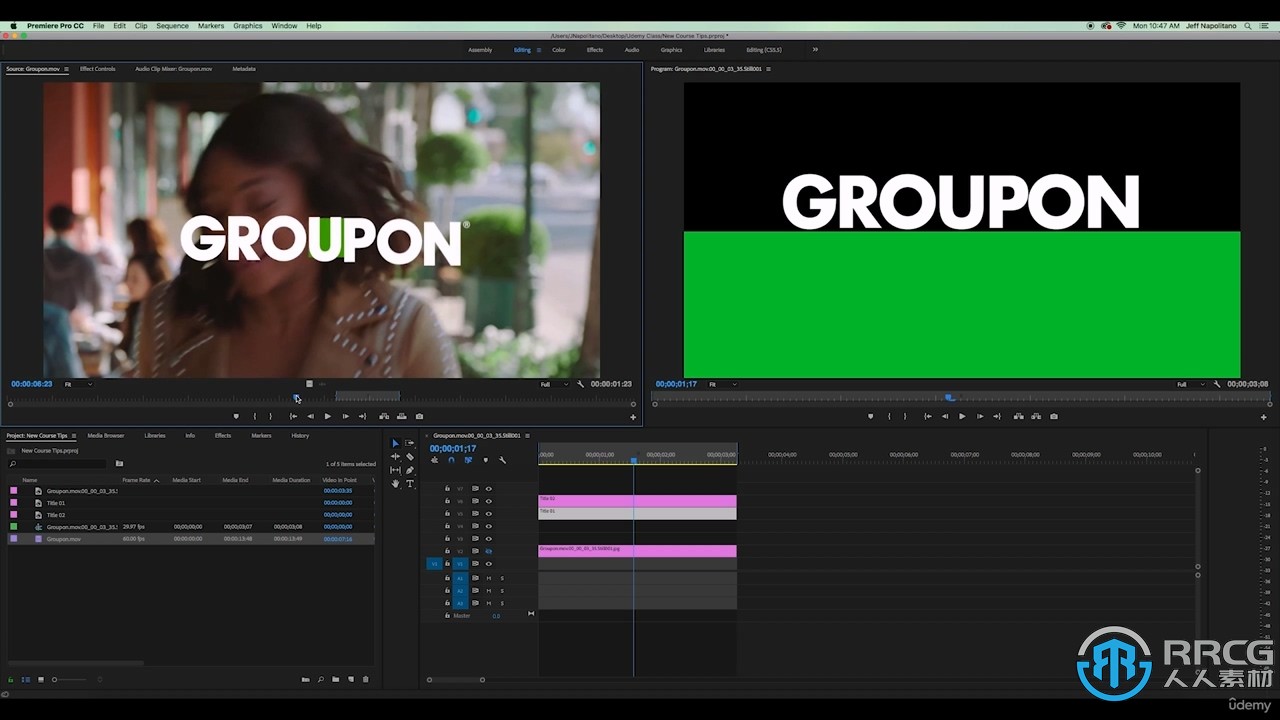Viewport: 1280px width, 720px height.
Task: Select the Slip tool
Action: (395, 470)
